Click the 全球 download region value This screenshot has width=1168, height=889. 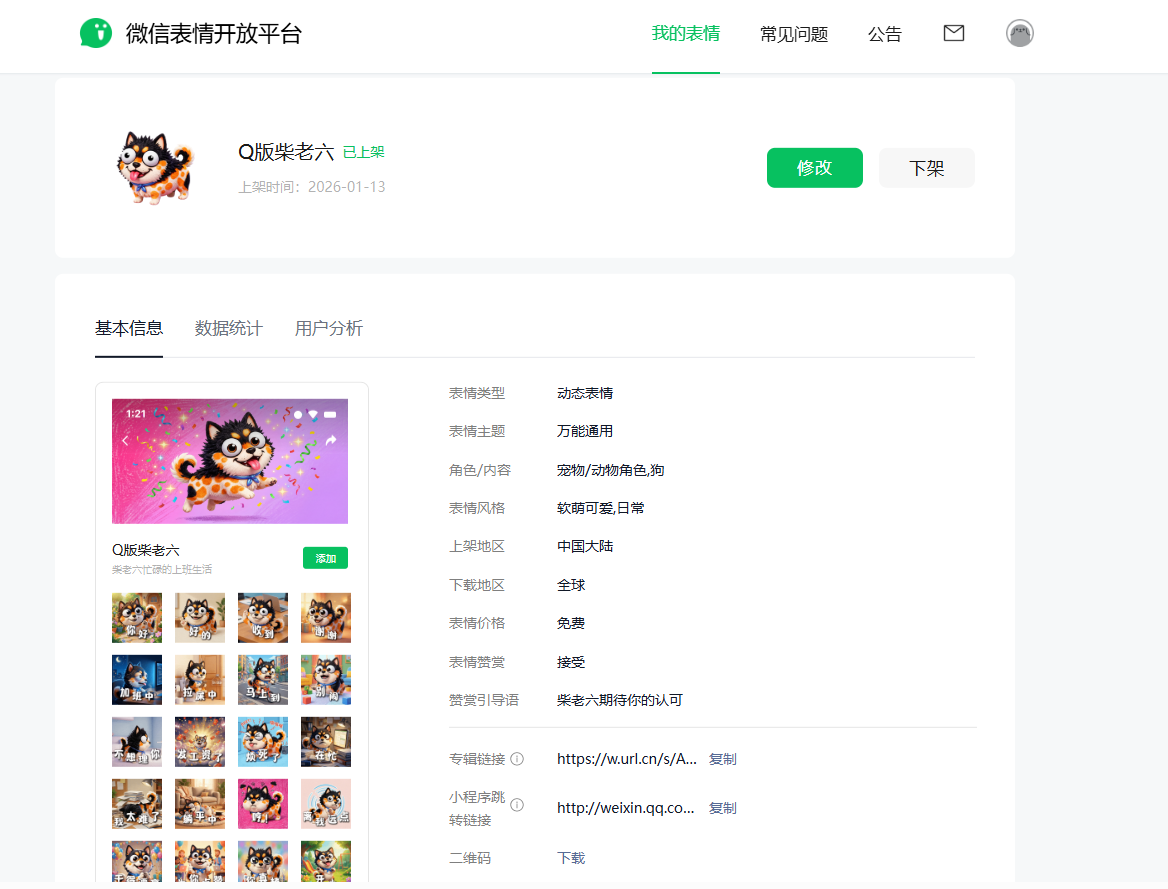(x=571, y=585)
